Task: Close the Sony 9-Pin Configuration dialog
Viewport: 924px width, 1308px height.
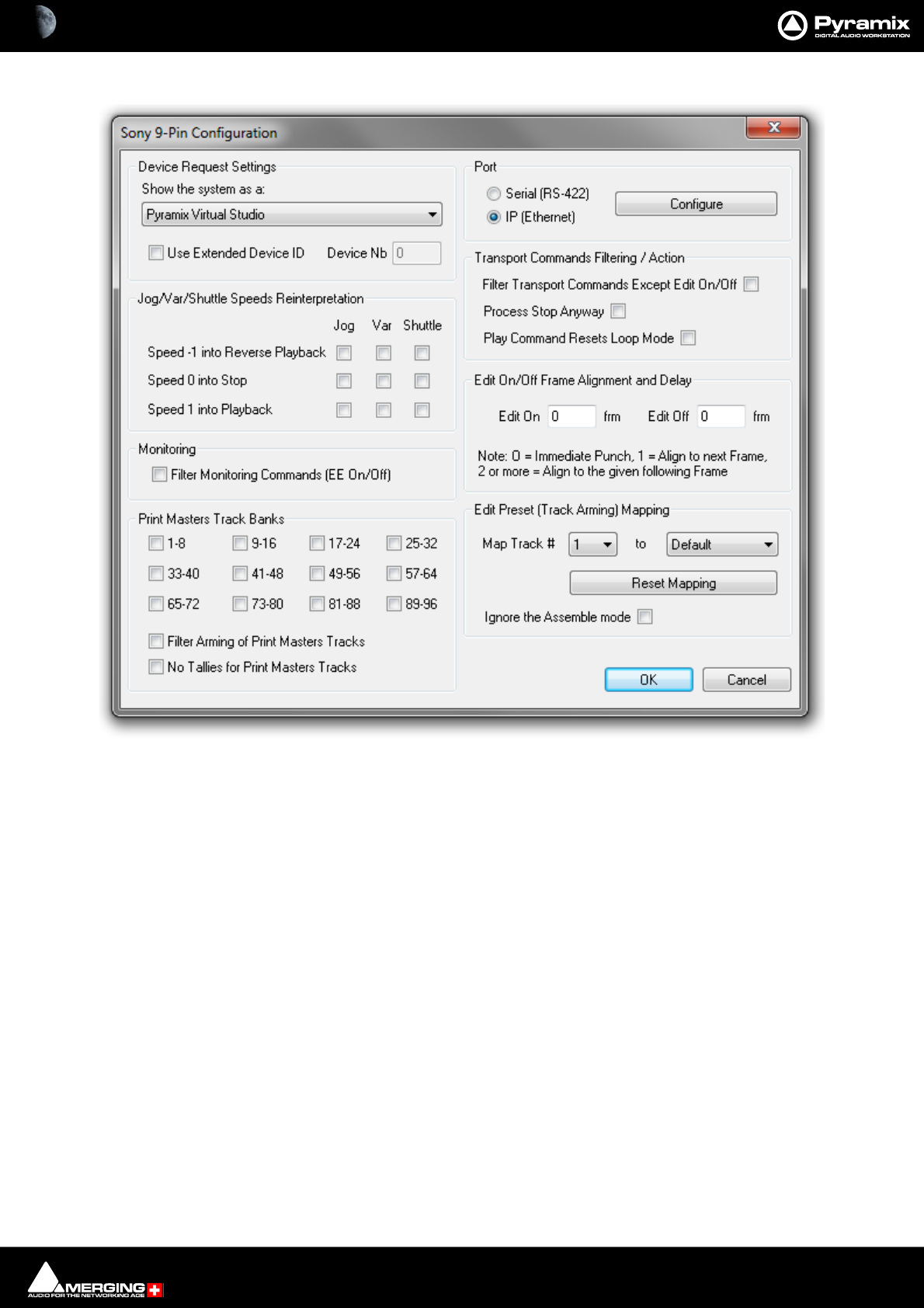Action: coord(773,127)
